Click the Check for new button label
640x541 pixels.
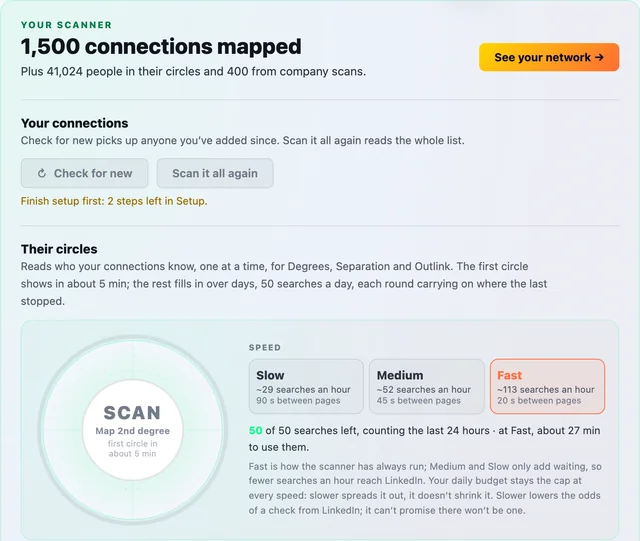[93, 174]
